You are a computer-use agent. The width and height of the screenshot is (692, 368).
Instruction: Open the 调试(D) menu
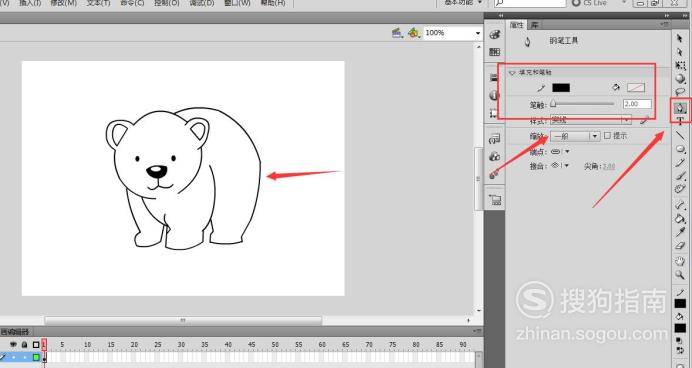coord(202,3)
